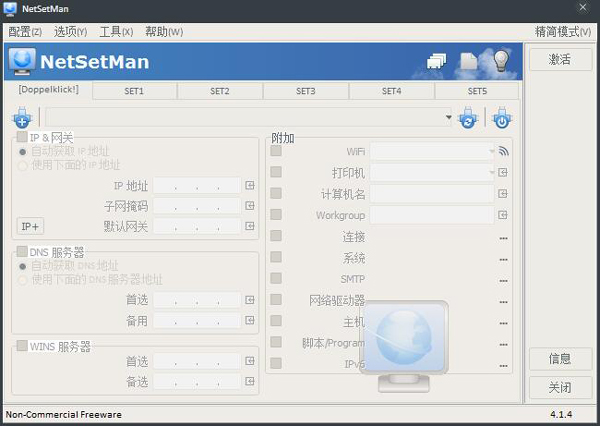Tick the SMTP checkbox
Screen dimensions: 600x426
(276, 278)
